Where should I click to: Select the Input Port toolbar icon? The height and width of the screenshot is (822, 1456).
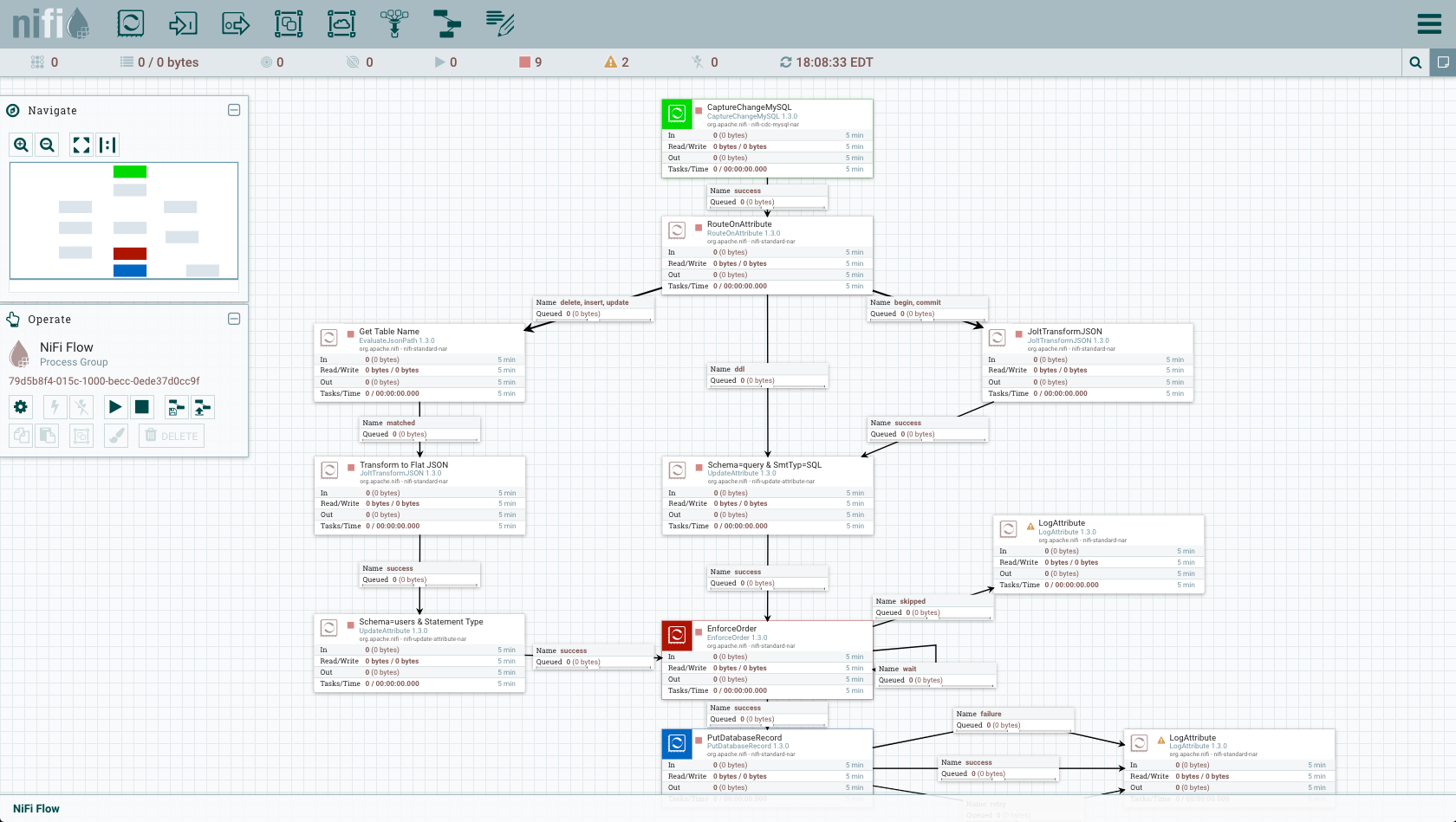(x=184, y=23)
